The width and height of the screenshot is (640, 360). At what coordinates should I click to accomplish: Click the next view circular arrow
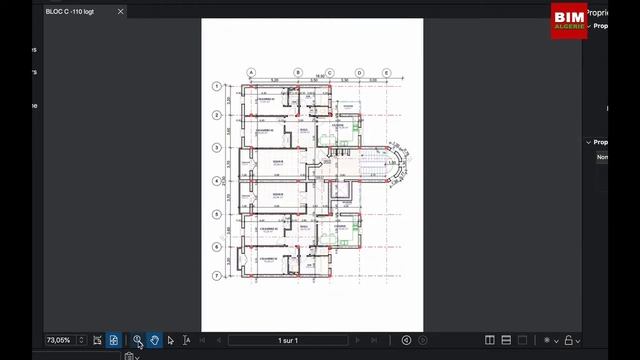423,340
